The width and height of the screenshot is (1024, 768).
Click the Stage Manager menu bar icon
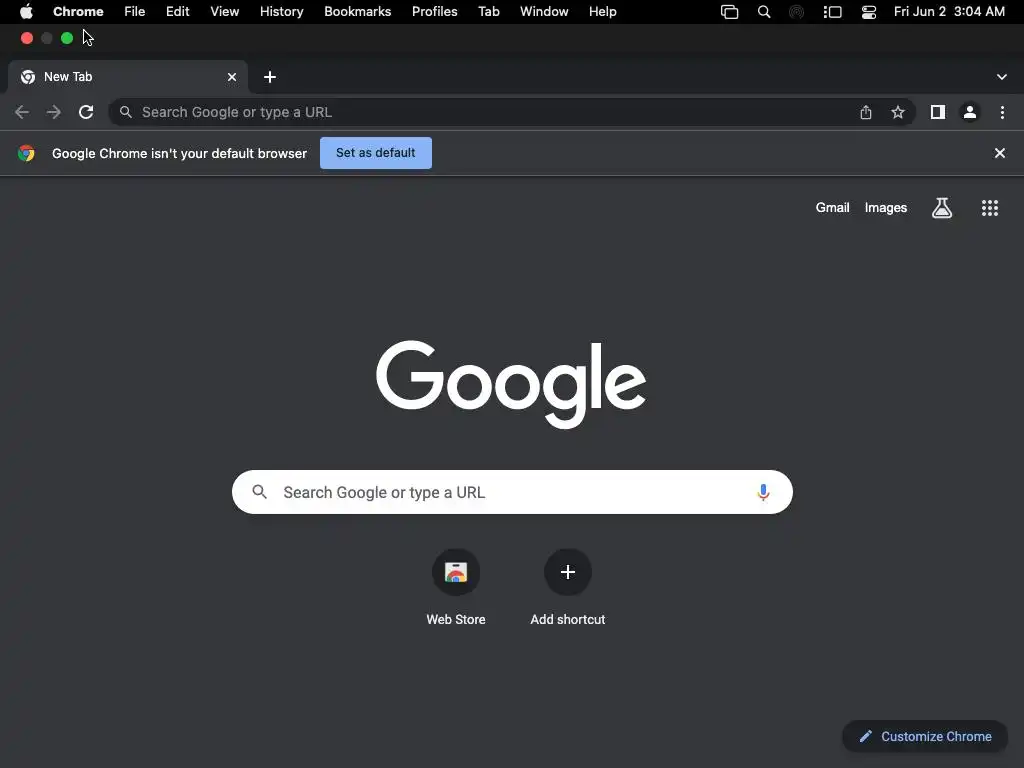[832, 12]
